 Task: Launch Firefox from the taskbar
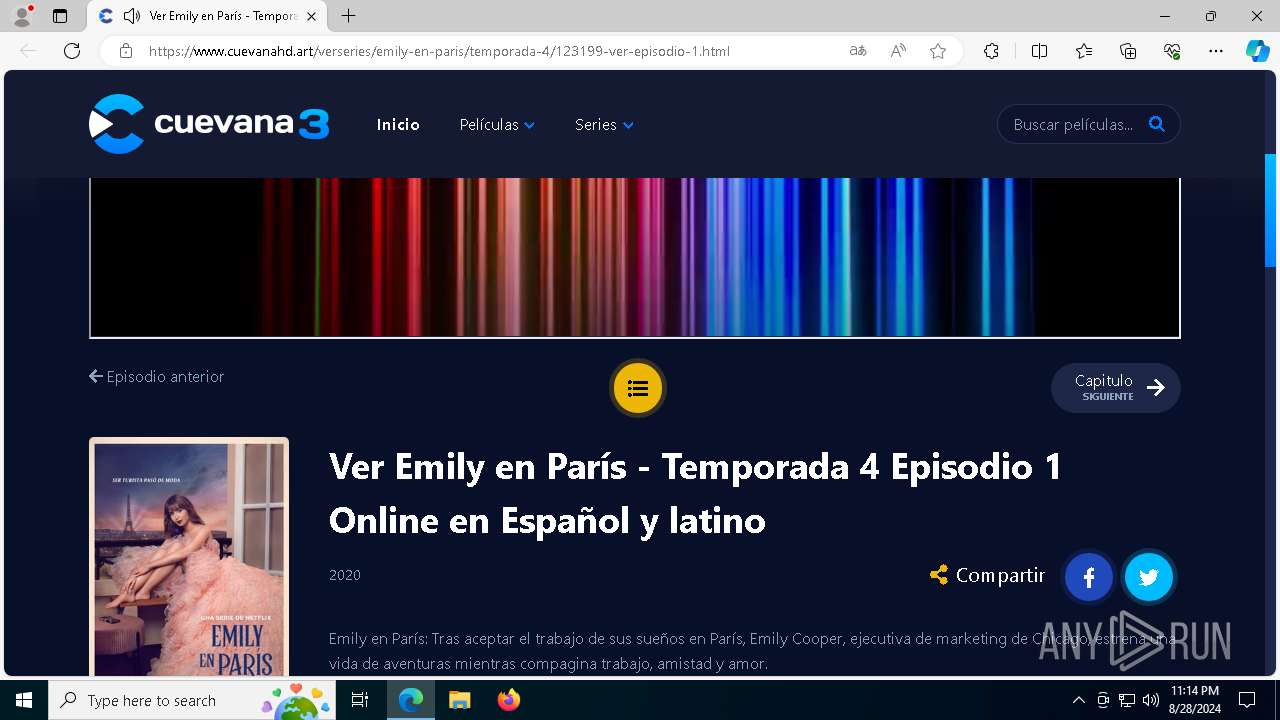coord(509,700)
